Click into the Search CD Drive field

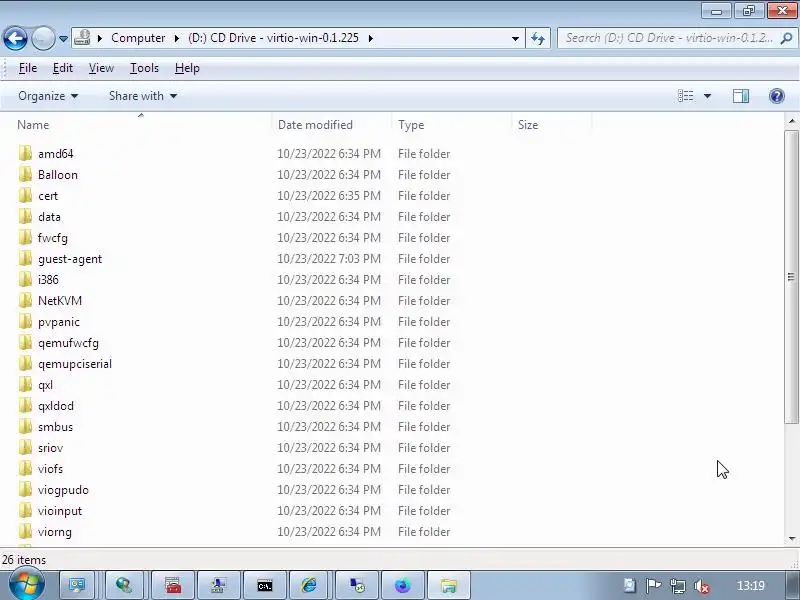coord(668,38)
